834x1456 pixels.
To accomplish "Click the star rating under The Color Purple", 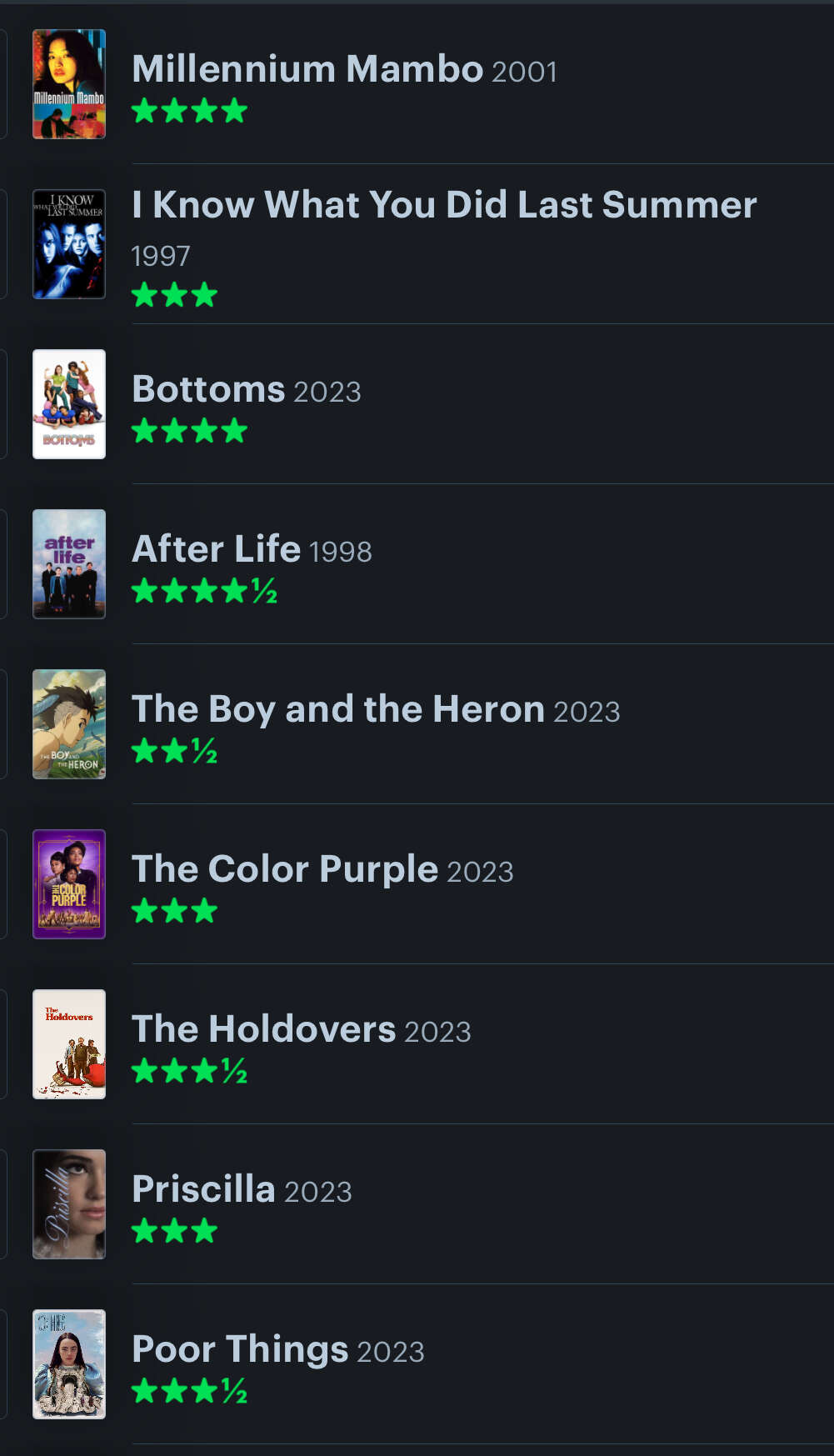I will [x=174, y=911].
